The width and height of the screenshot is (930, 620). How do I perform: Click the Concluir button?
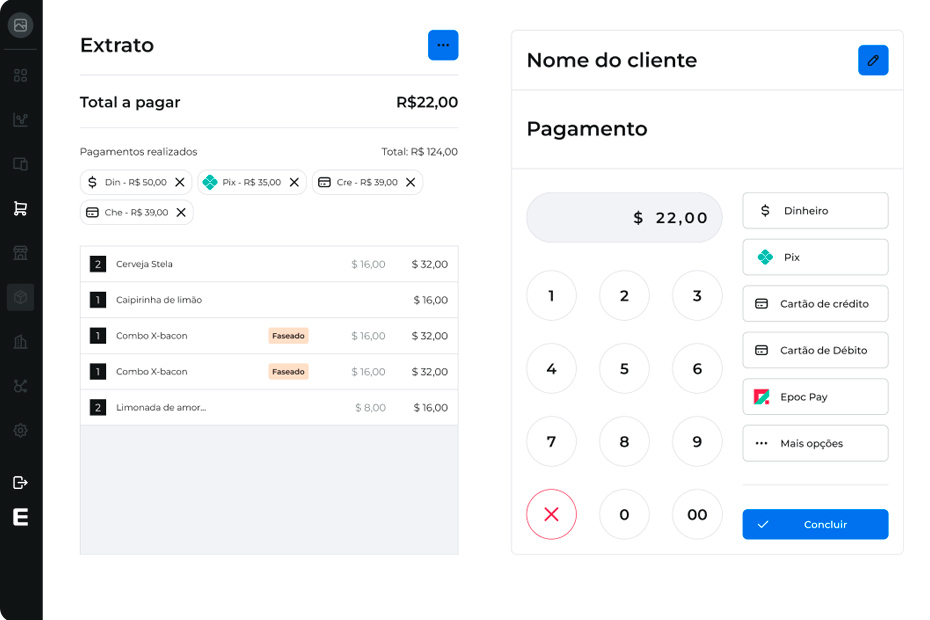(x=816, y=524)
